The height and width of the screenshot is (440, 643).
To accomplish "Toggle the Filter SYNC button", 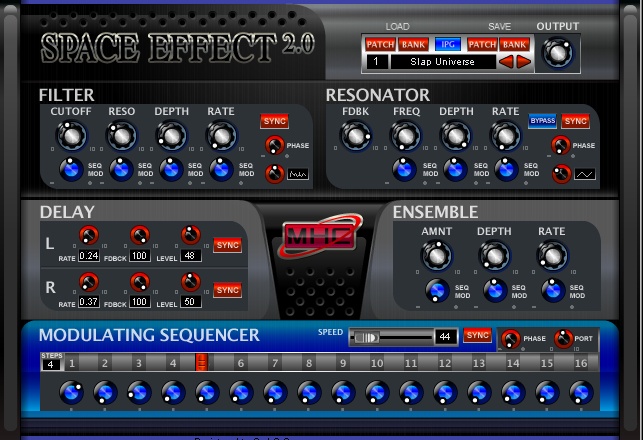I will (274, 121).
